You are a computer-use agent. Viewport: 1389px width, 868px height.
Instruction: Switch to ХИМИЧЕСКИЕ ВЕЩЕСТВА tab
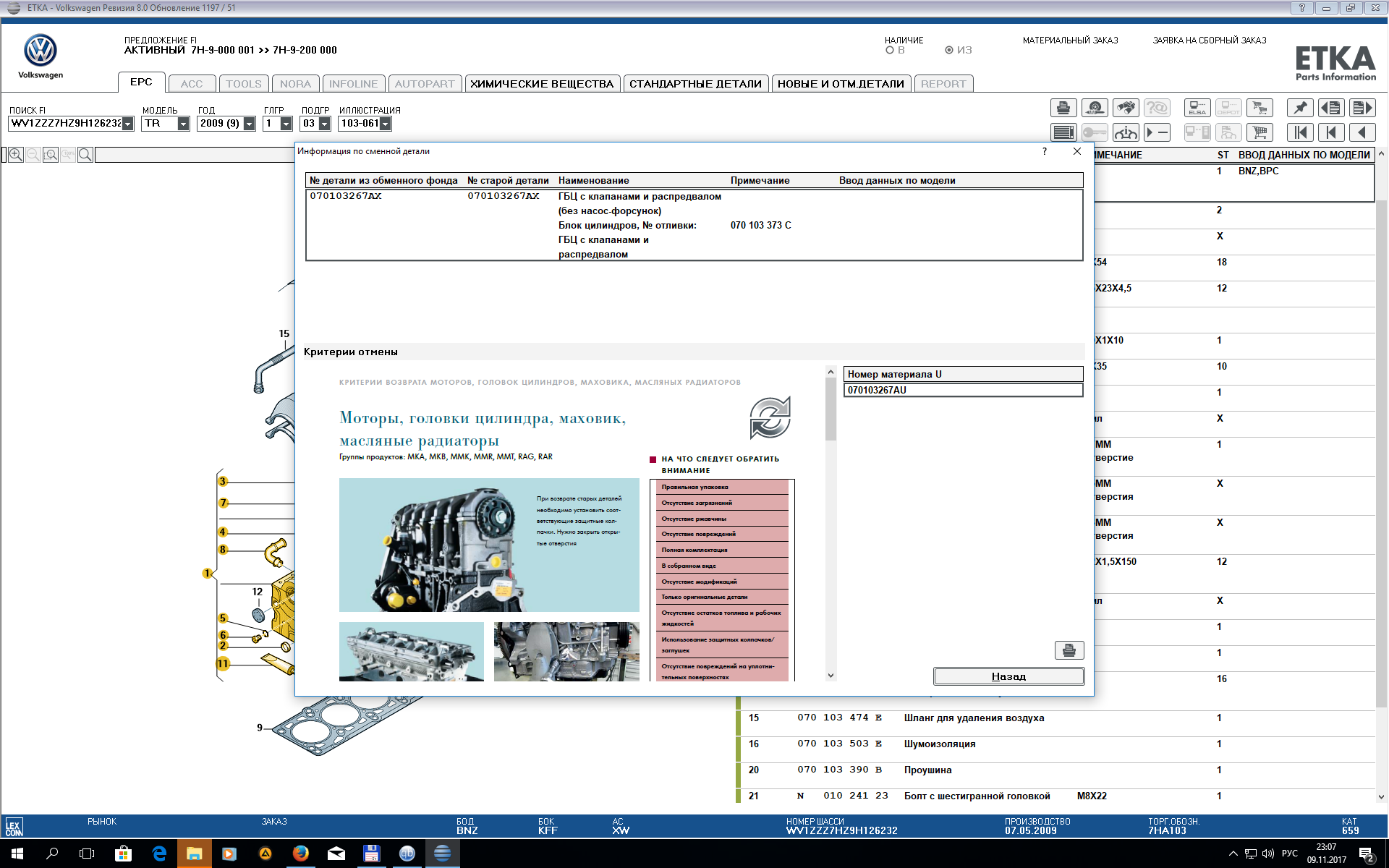pos(542,84)
